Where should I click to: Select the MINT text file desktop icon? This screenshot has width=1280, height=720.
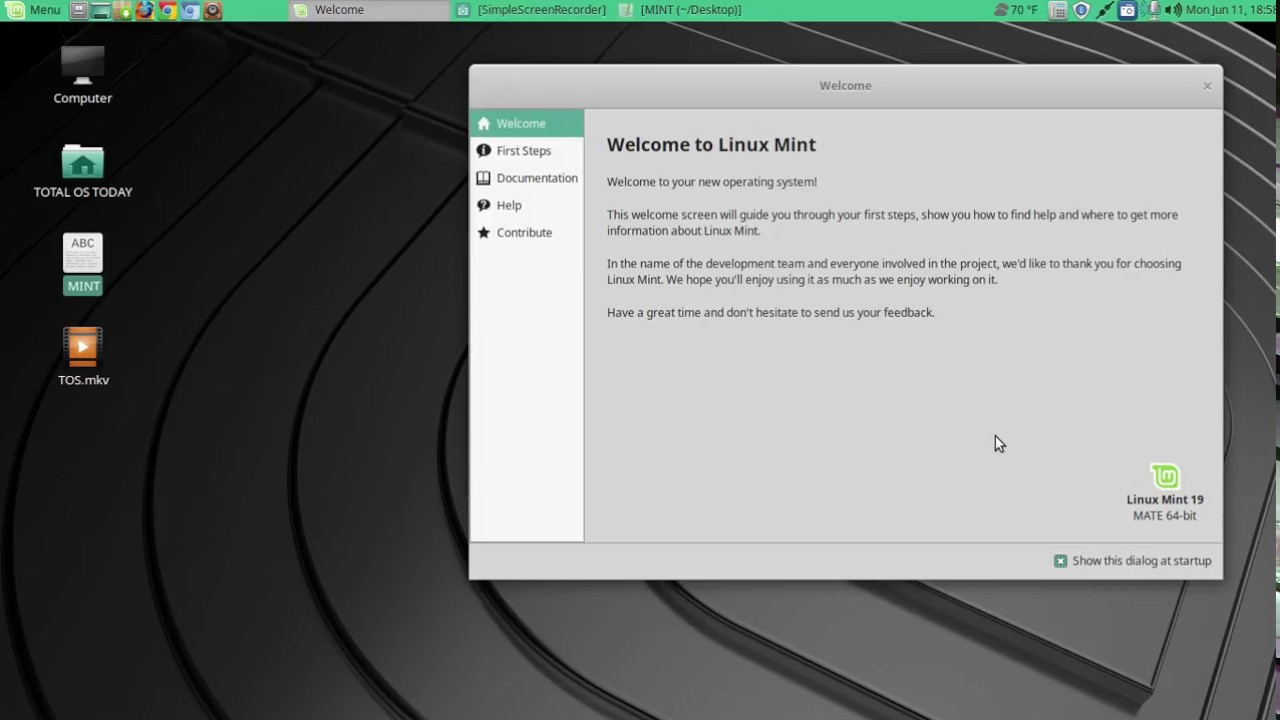83,264
